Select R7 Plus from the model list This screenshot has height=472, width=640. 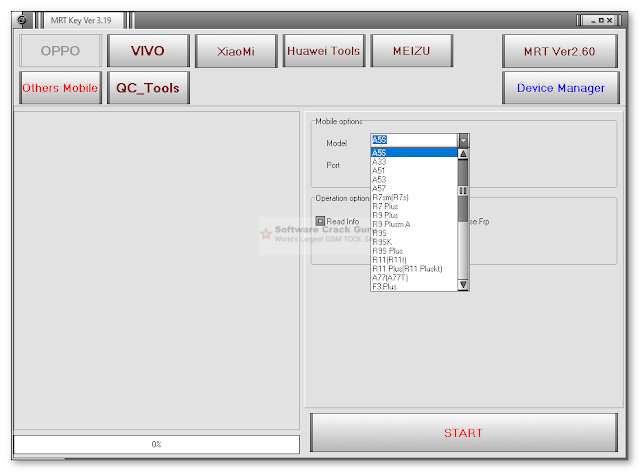414,207
